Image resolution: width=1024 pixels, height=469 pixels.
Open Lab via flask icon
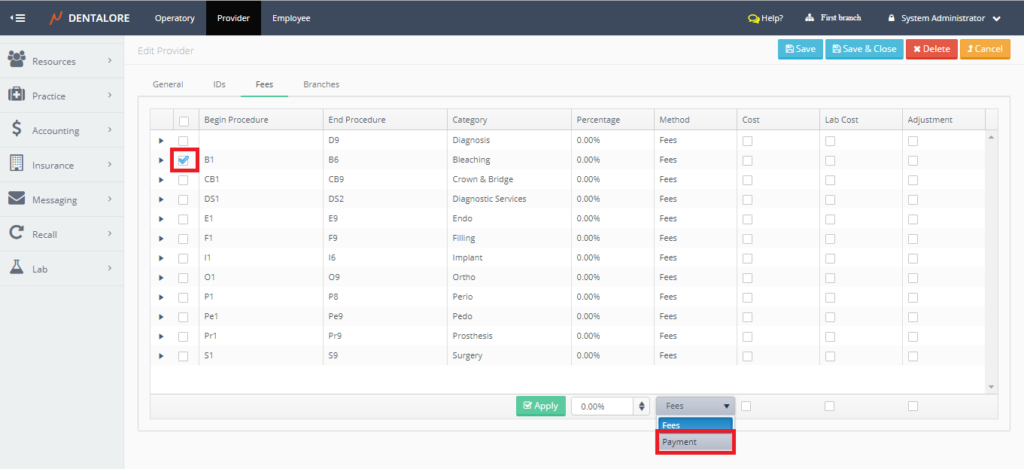tap(17, 268)
